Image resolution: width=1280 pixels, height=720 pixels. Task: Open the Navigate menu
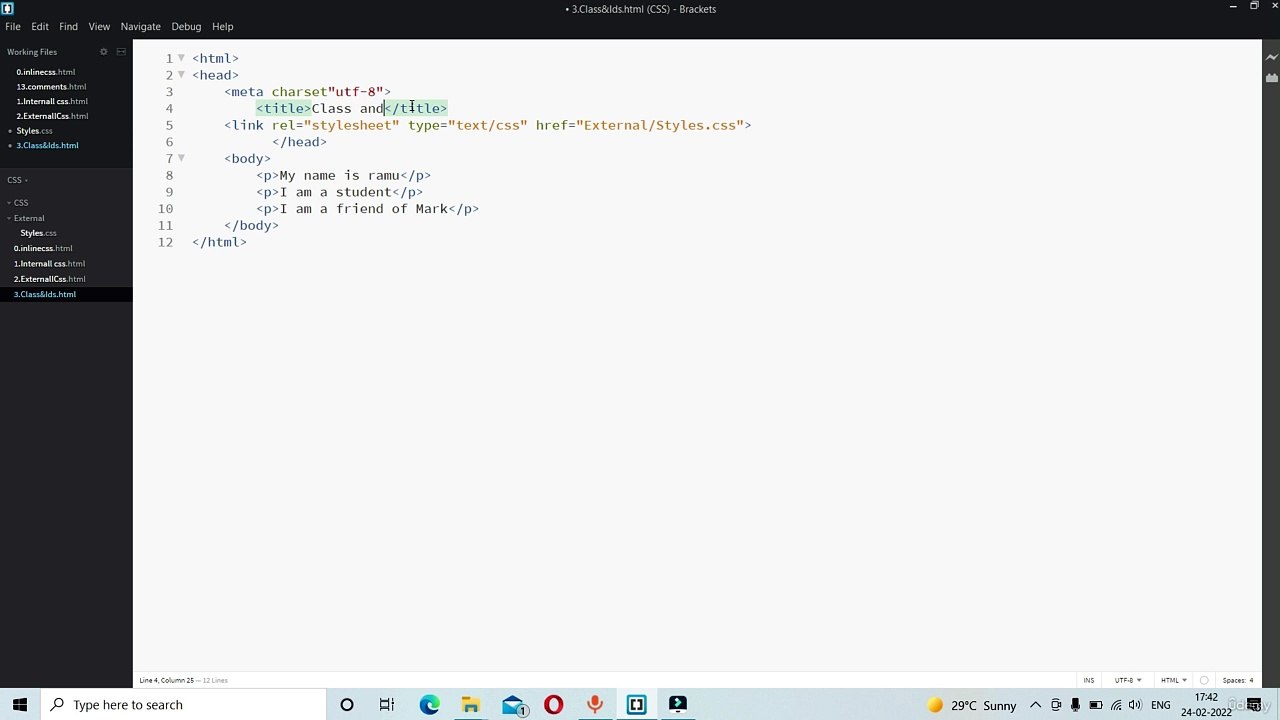pyautogui.click(x=140, y=26)
